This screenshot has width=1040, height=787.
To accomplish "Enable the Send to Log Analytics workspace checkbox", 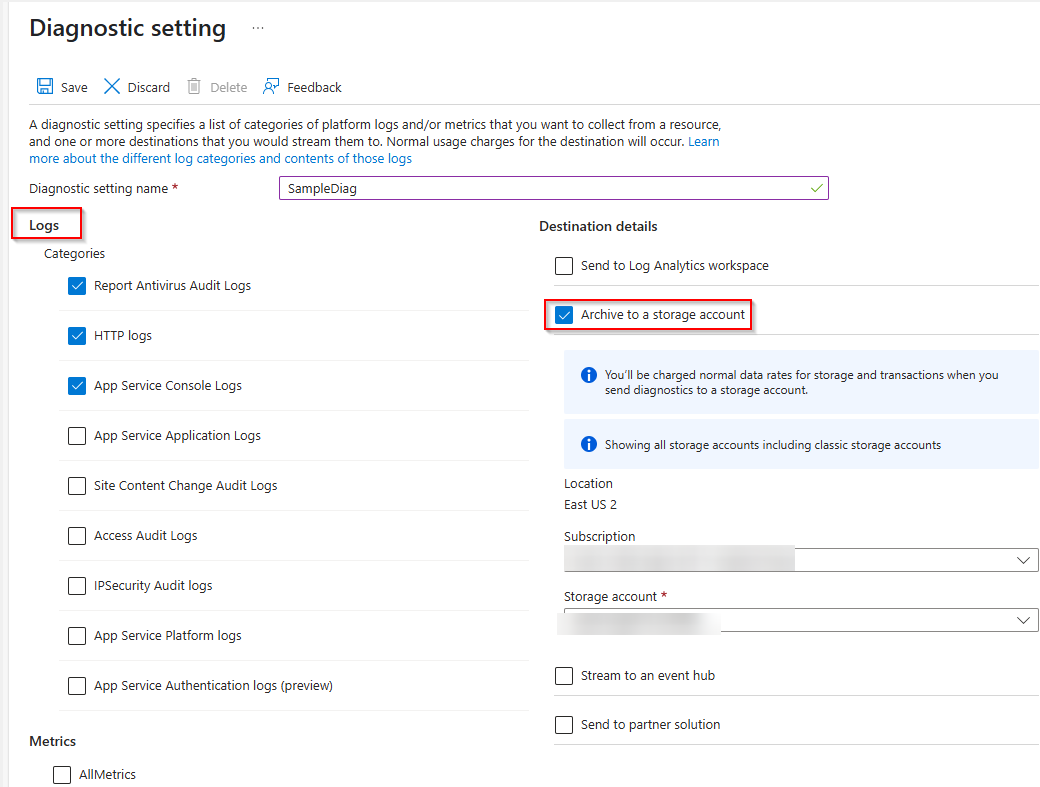I will [x=564, y=265].
